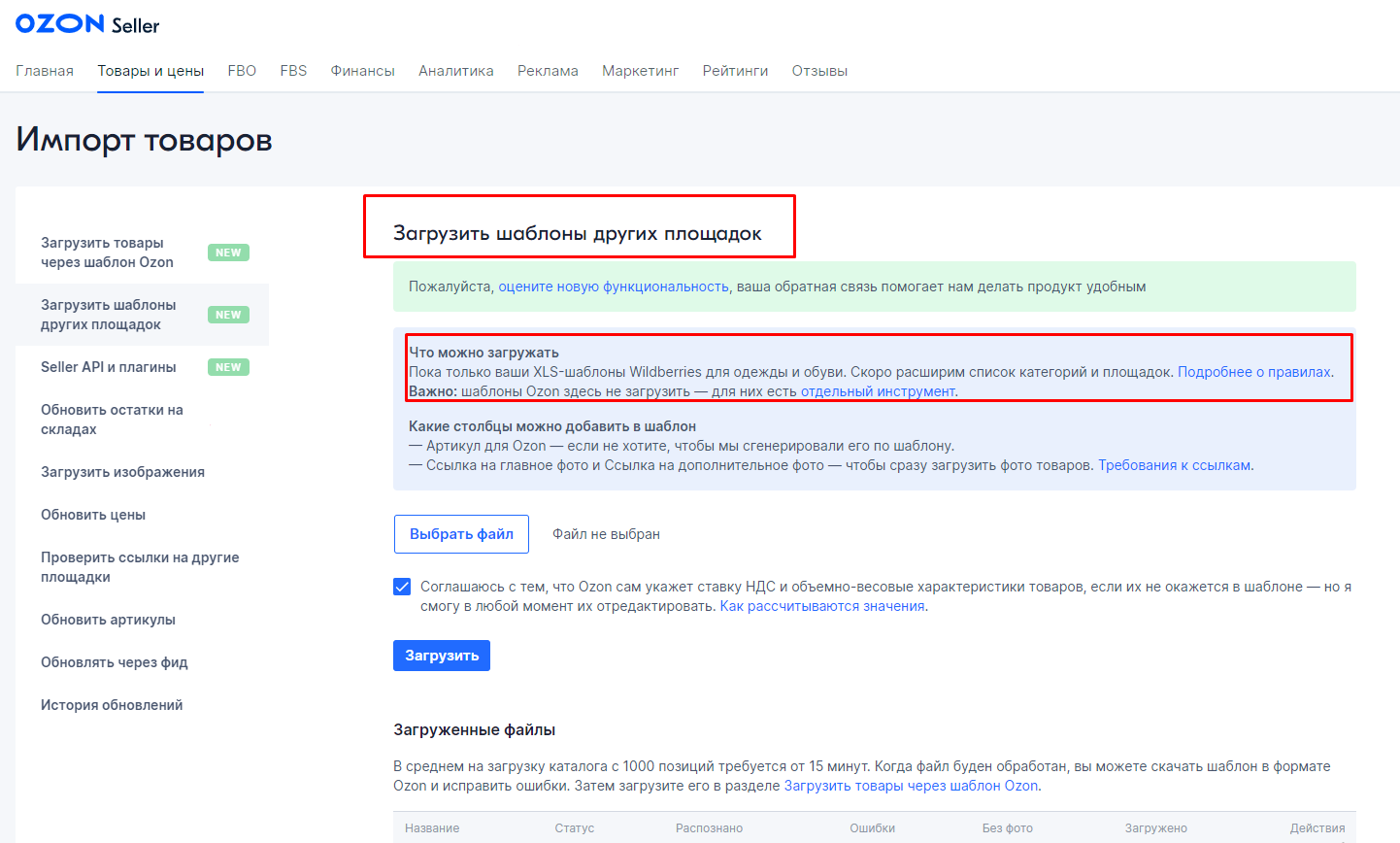
Task: Open the Требования к ссылкам link
Action: 1174,465
